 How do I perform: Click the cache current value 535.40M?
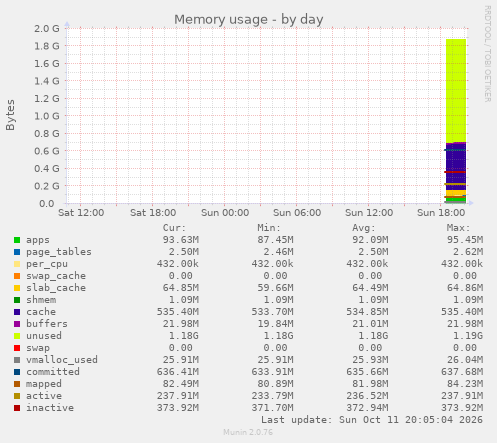(178, 312)
